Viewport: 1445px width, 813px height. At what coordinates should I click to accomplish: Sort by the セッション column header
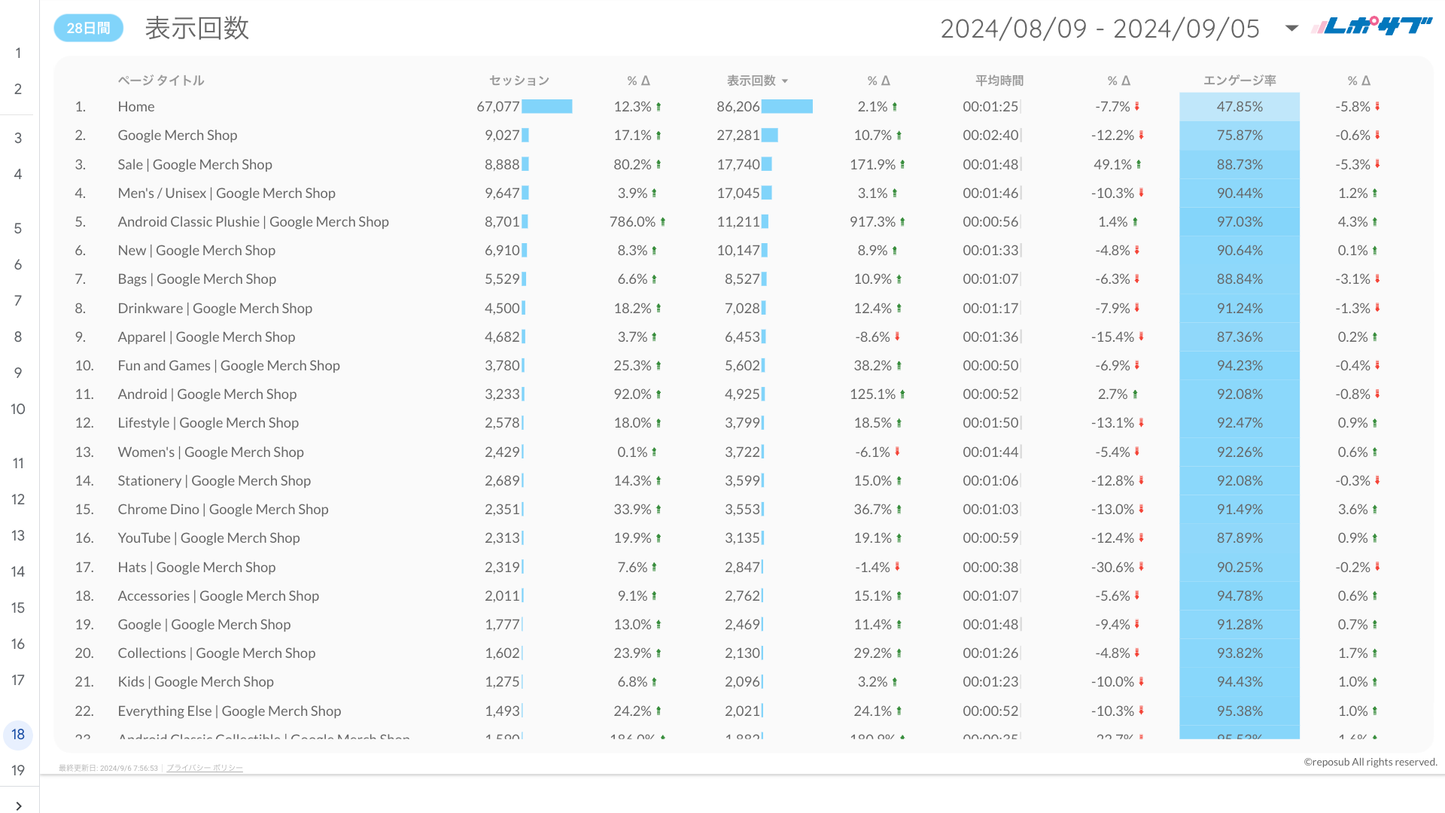click(x=518, y=80)
